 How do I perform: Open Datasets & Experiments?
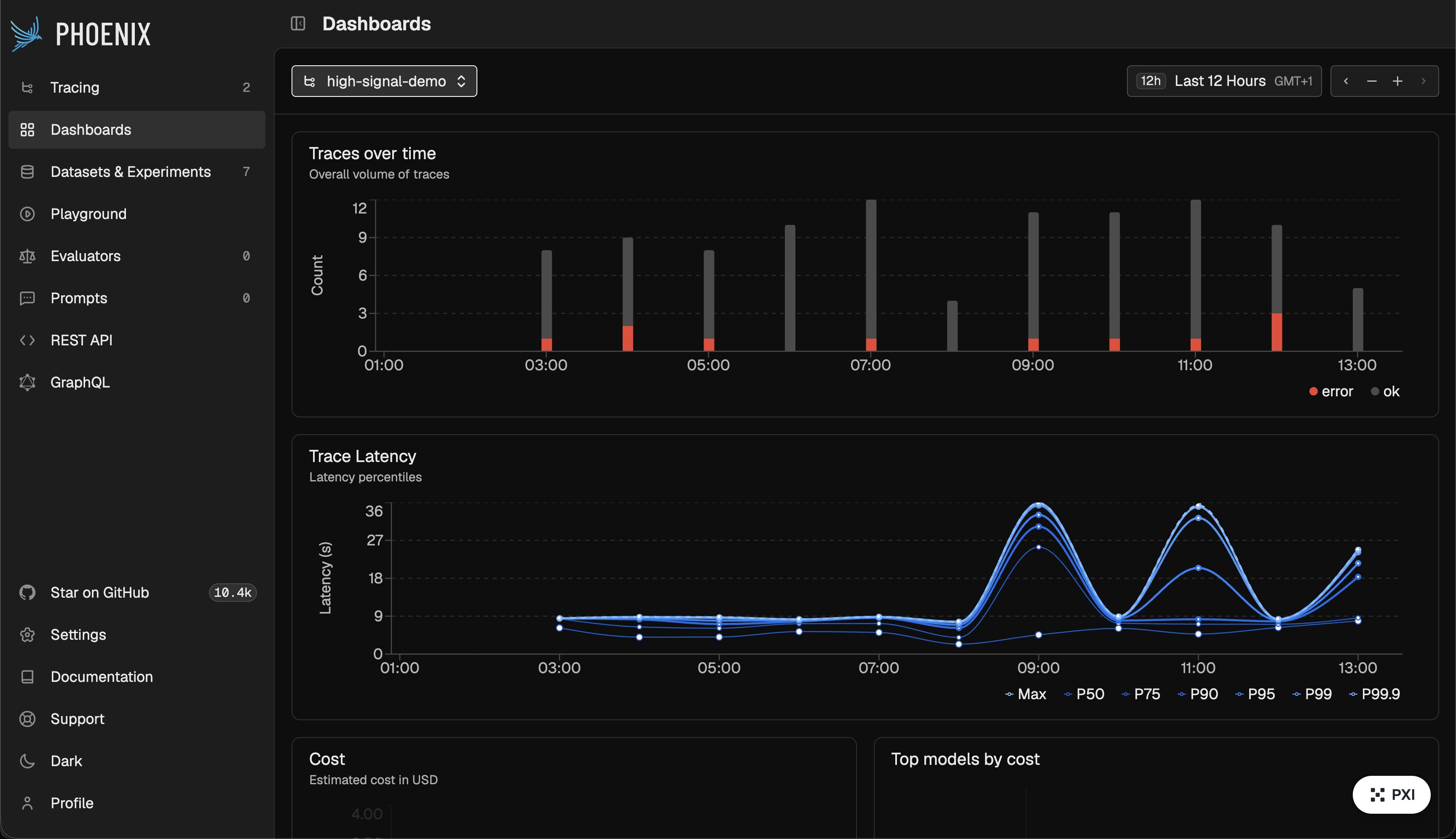[x=136, y=172]
